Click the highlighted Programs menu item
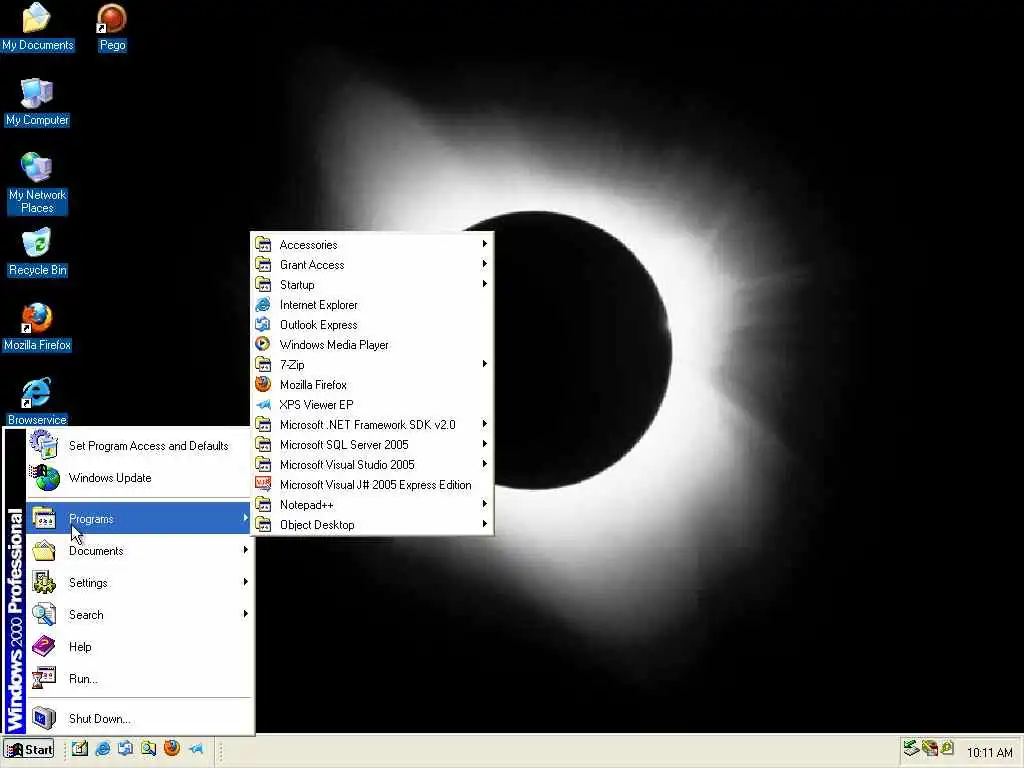The height and width of the screenshot is (768, 1024). (x=138, y=519)
